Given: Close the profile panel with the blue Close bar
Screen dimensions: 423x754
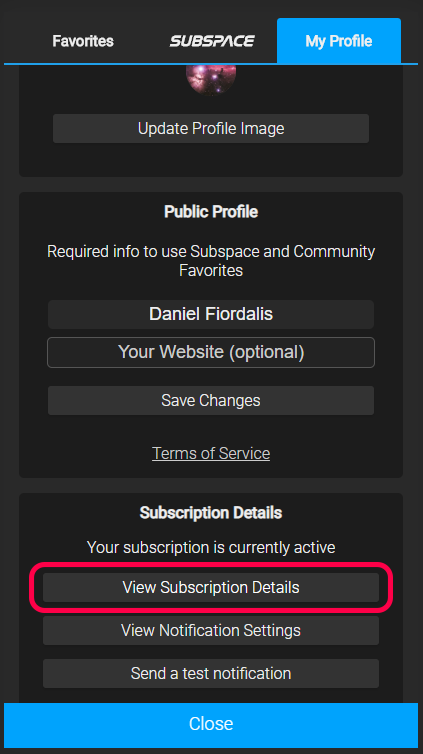Looking at the screenshot, I should pyautogui.click(x=211, y=724).
